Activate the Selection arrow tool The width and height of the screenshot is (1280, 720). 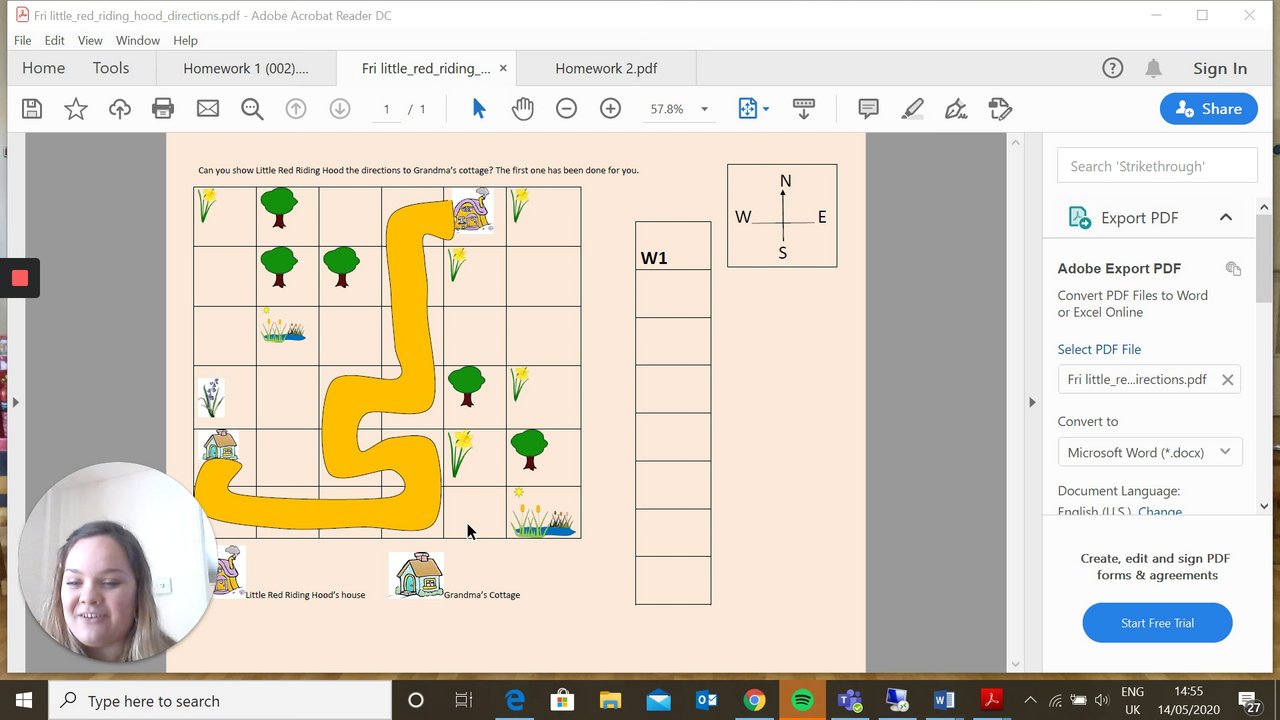point(479,109)
